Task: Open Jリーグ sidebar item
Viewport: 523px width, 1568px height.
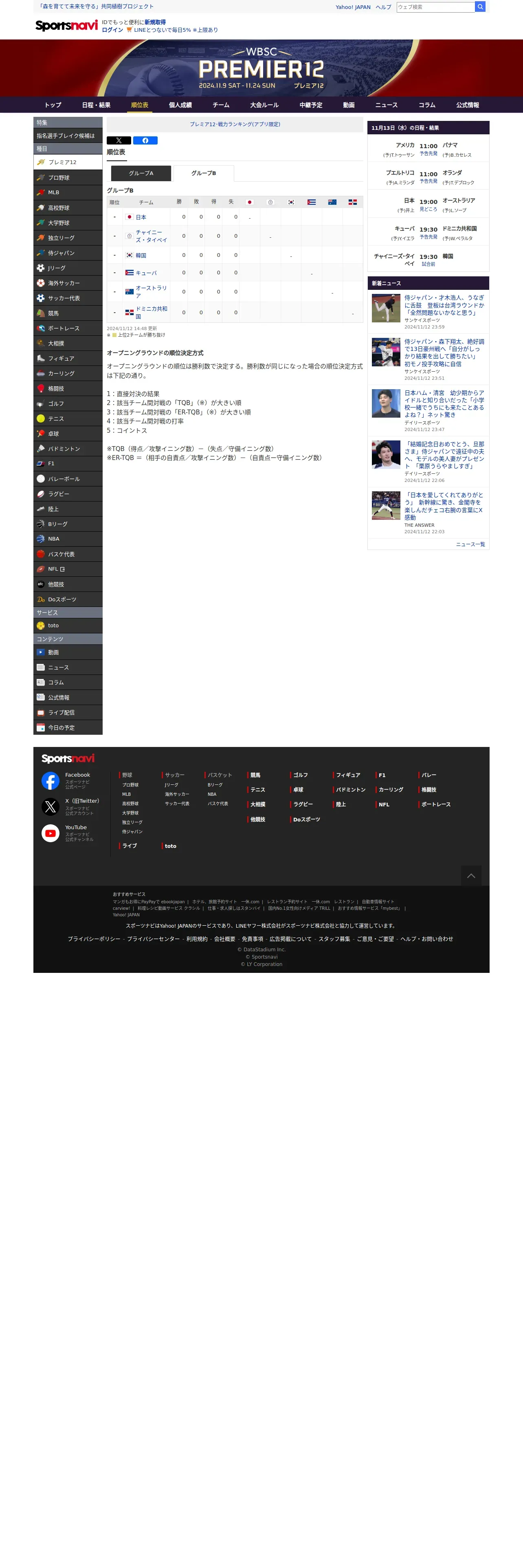Action: 68,268
